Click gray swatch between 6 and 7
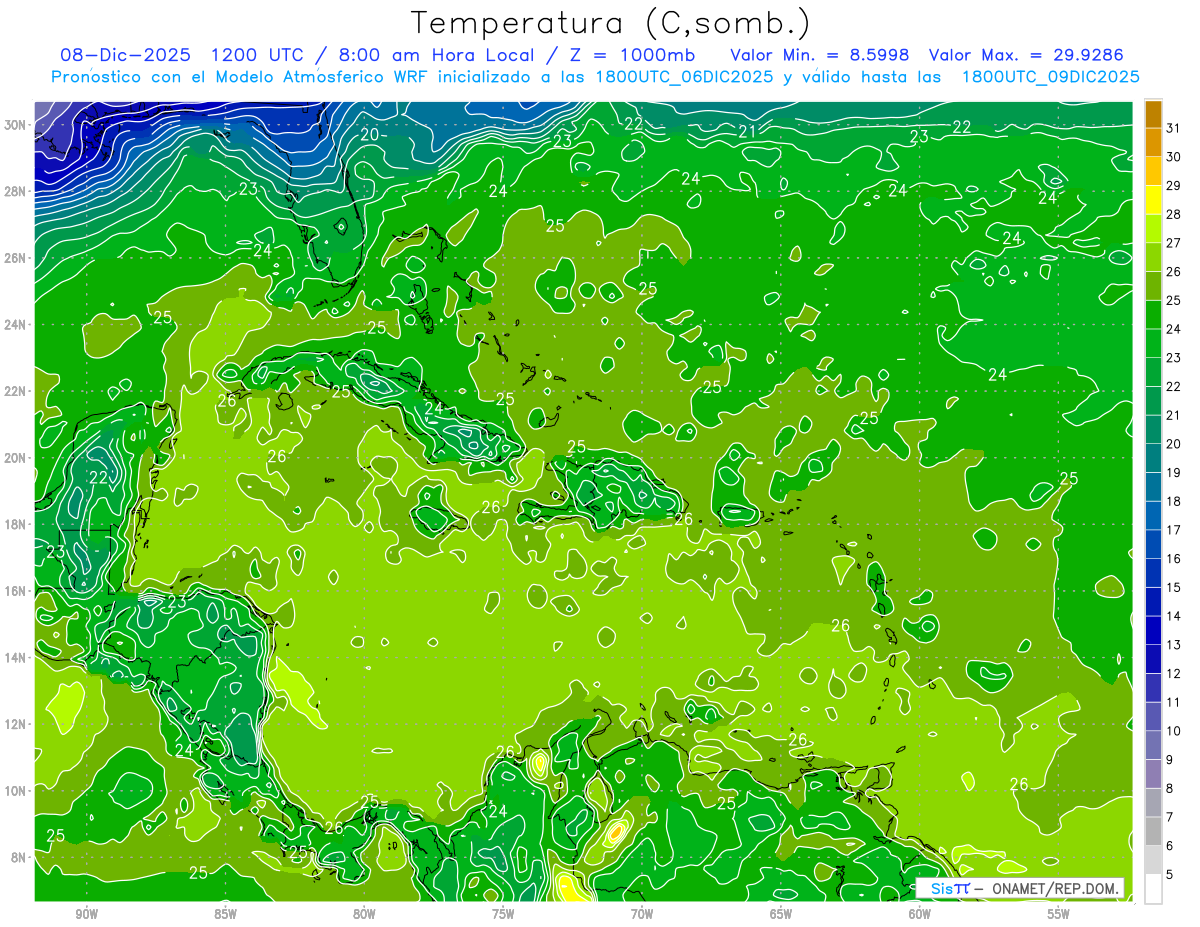Screen dimensions: 1200x927 pyautogui.click(x=1153, y=831)
